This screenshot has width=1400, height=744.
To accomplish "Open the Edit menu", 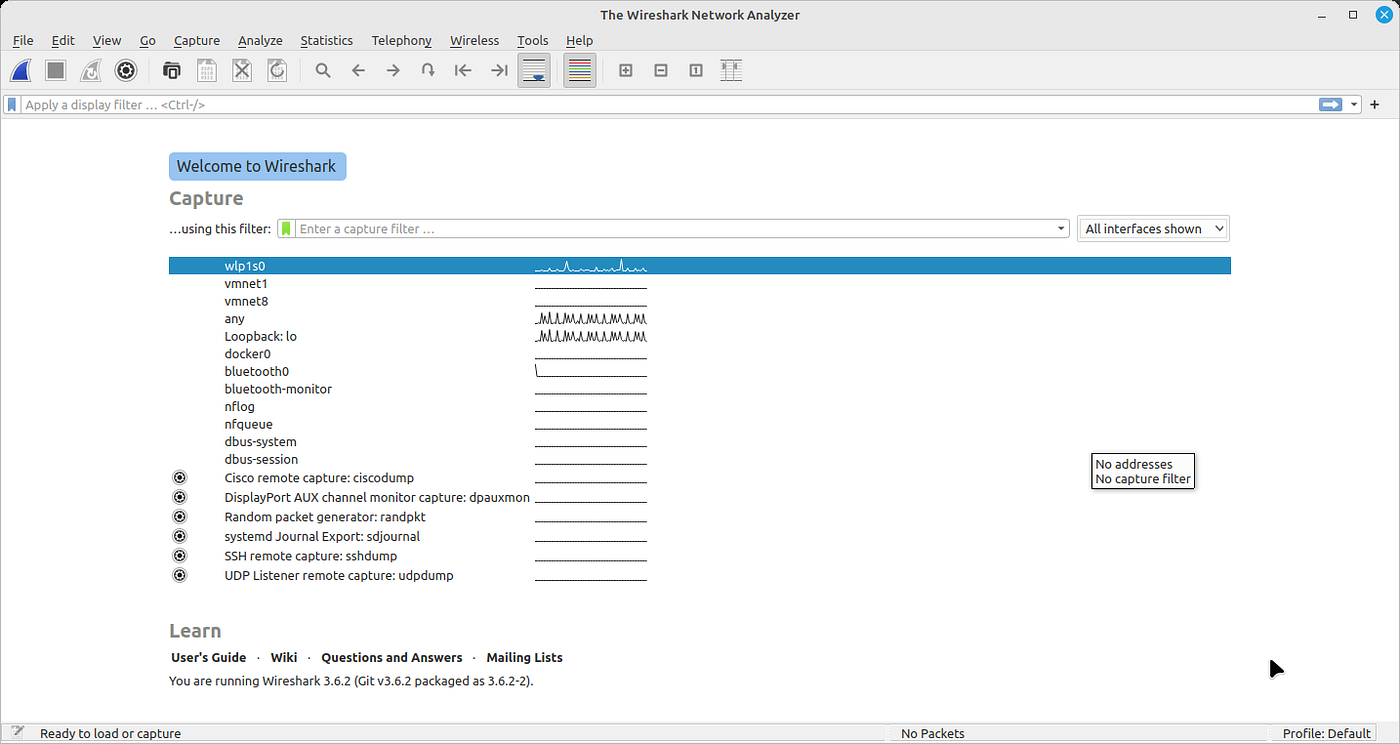I will [63, 40].
